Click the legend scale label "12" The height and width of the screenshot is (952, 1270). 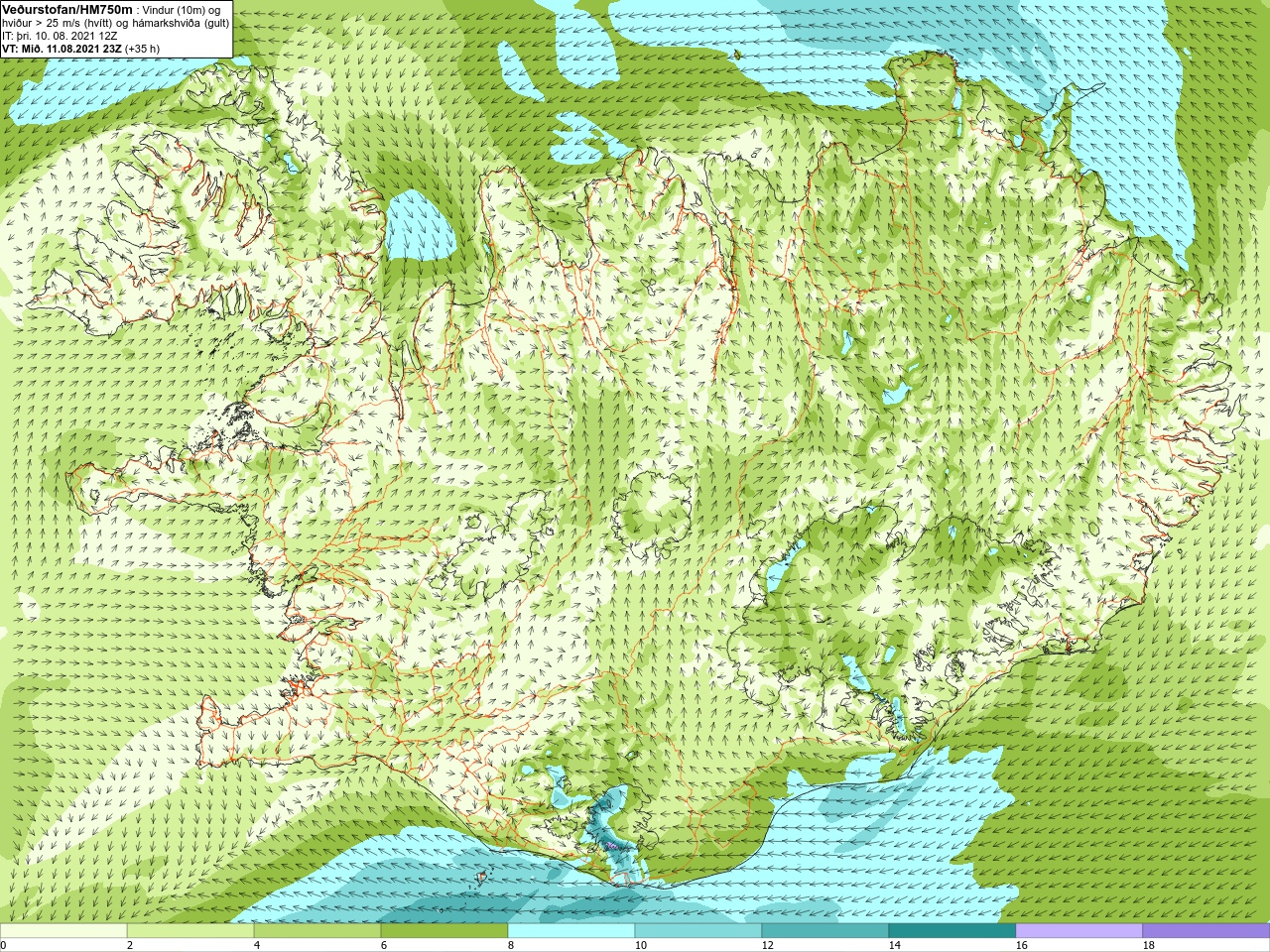click(x=767, y=945)
